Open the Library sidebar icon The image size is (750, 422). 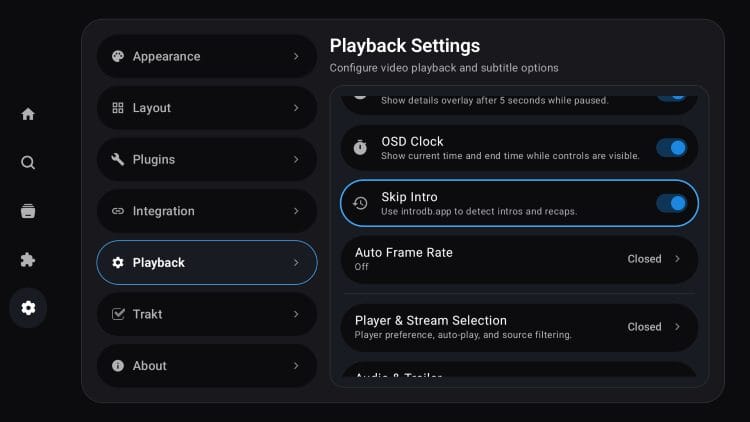pos(28,211)
